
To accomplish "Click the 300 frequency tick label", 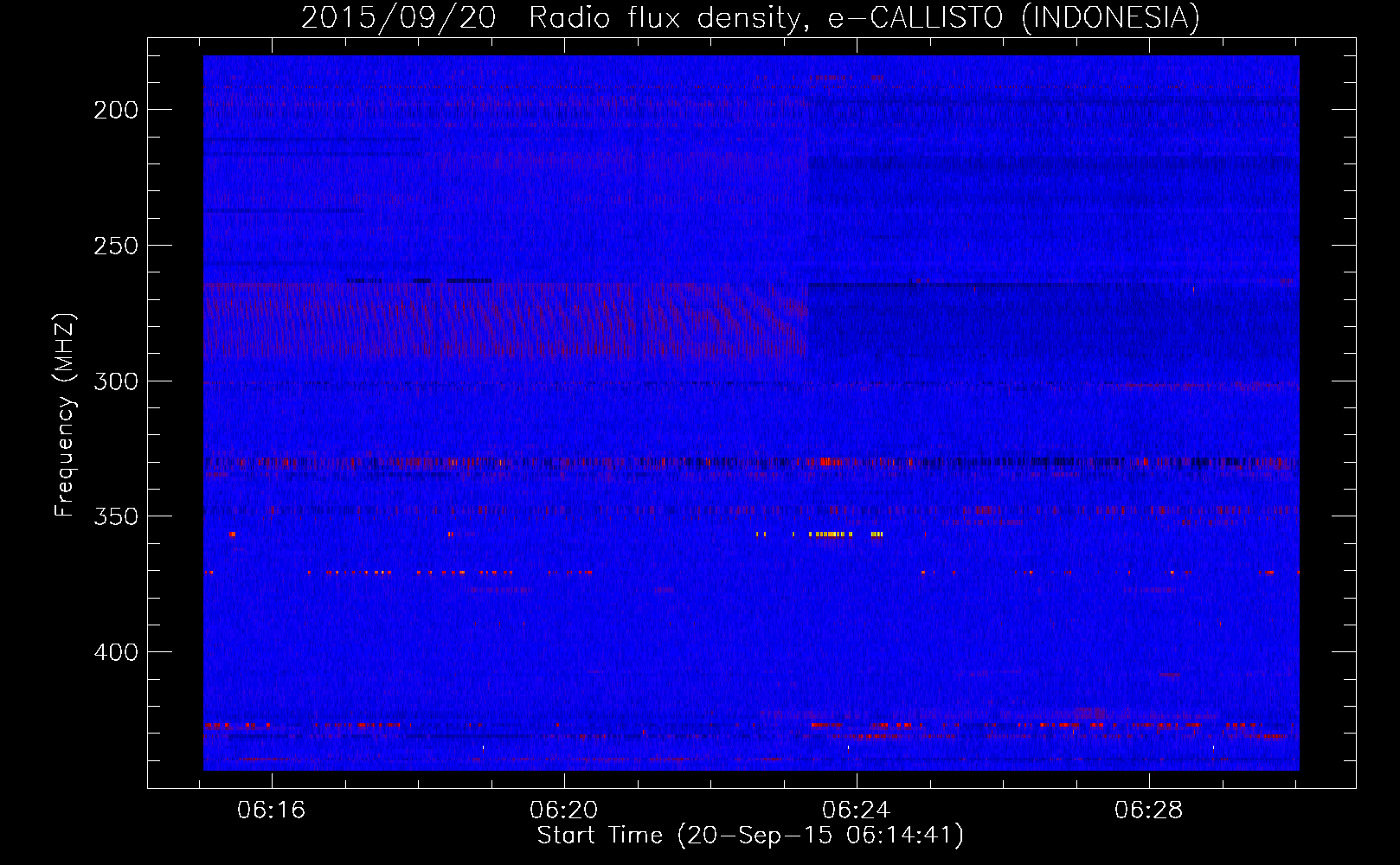I will pos(116,381).
